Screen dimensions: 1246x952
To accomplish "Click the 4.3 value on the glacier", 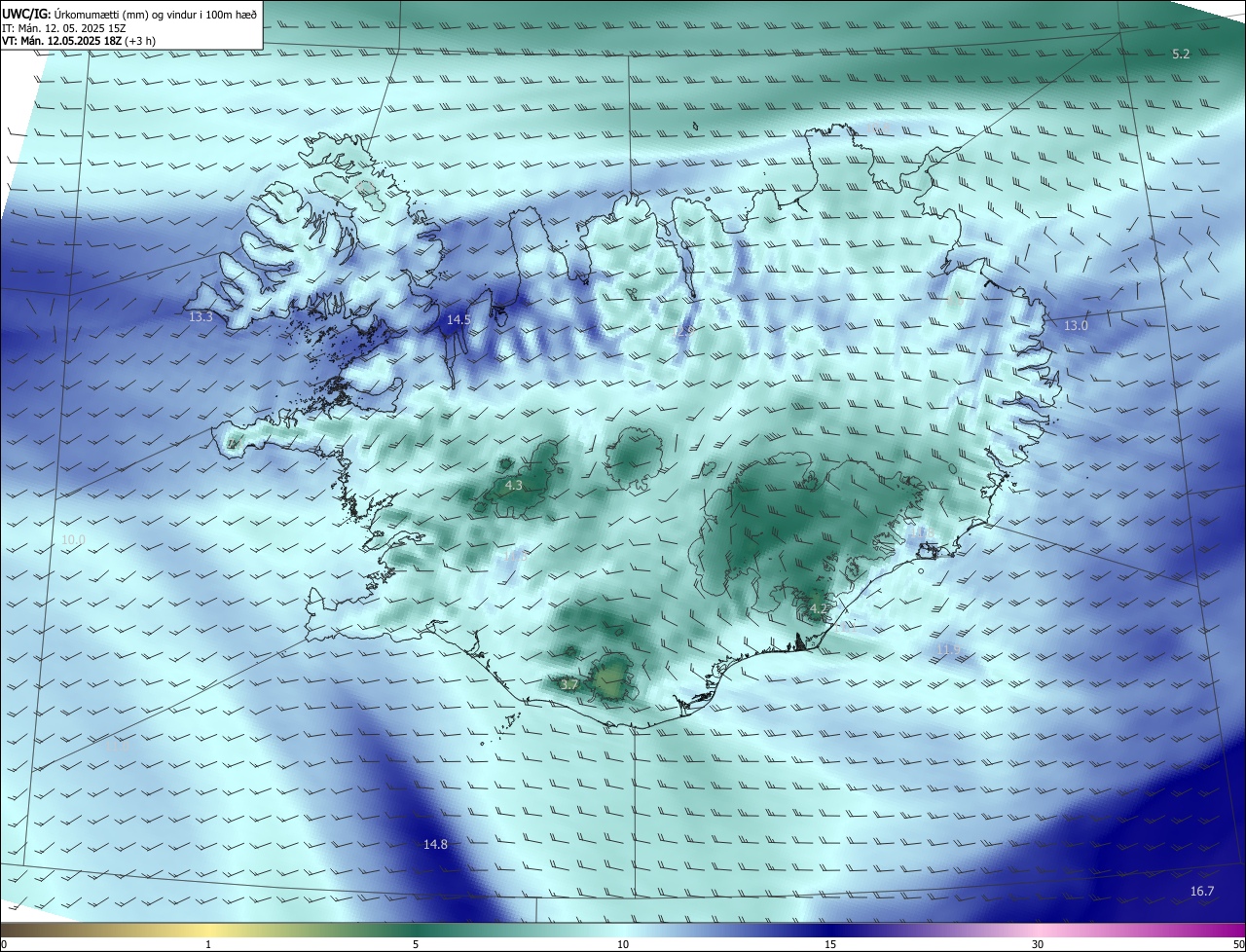I will click(514, 485).
